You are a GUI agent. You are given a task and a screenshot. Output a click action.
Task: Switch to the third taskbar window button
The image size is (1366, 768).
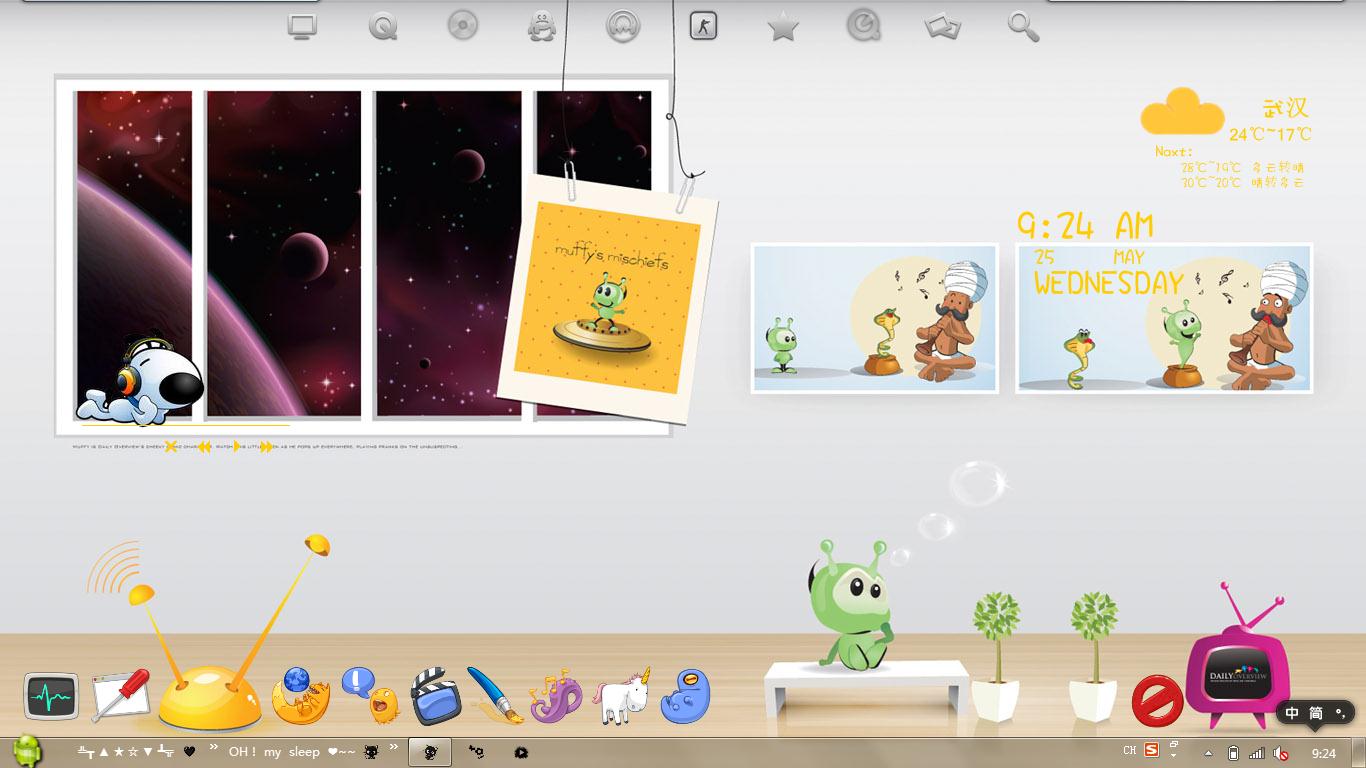tap(521, 752)
